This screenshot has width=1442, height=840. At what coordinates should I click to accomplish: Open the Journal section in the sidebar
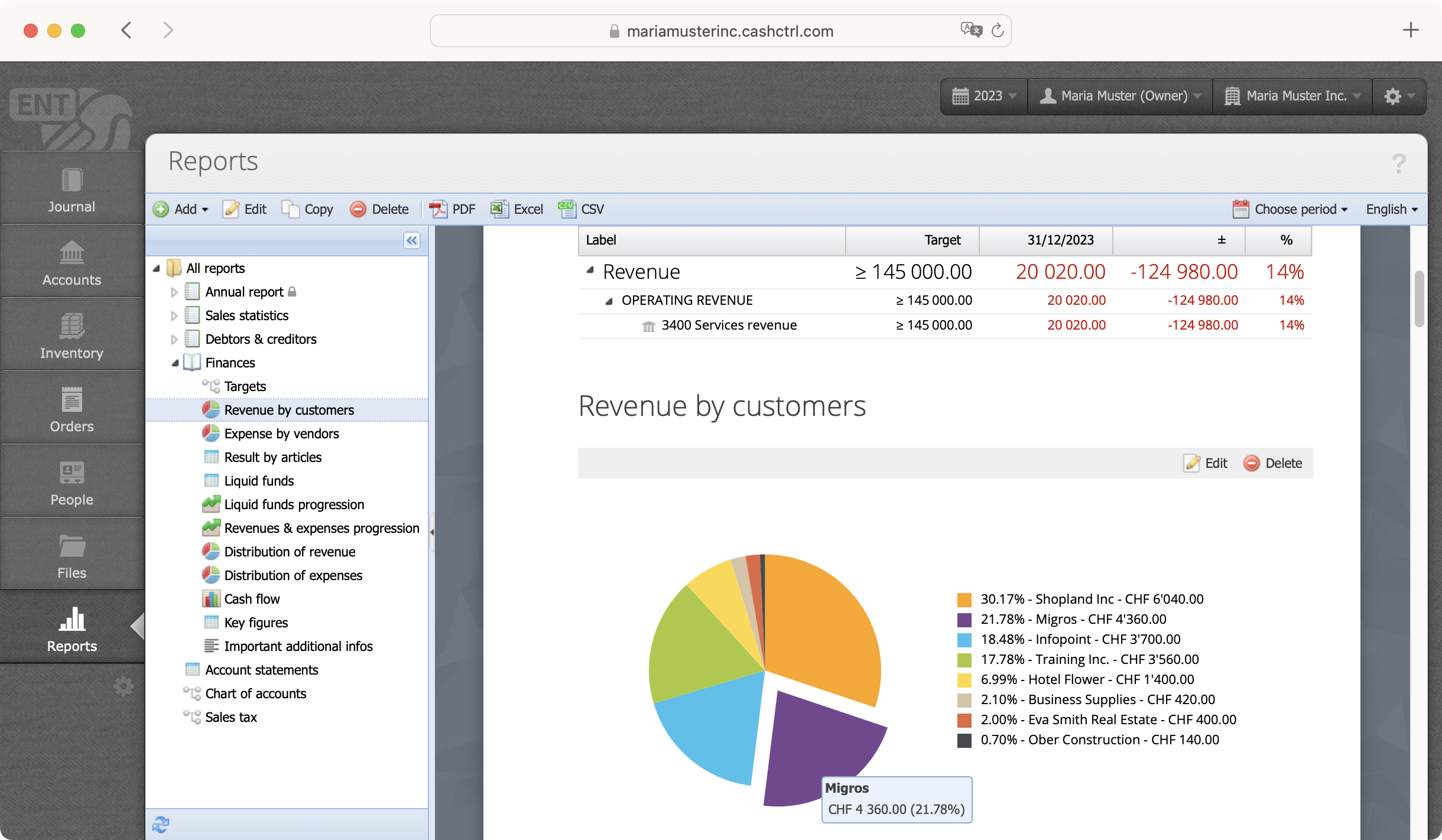(x=72, y=190)
